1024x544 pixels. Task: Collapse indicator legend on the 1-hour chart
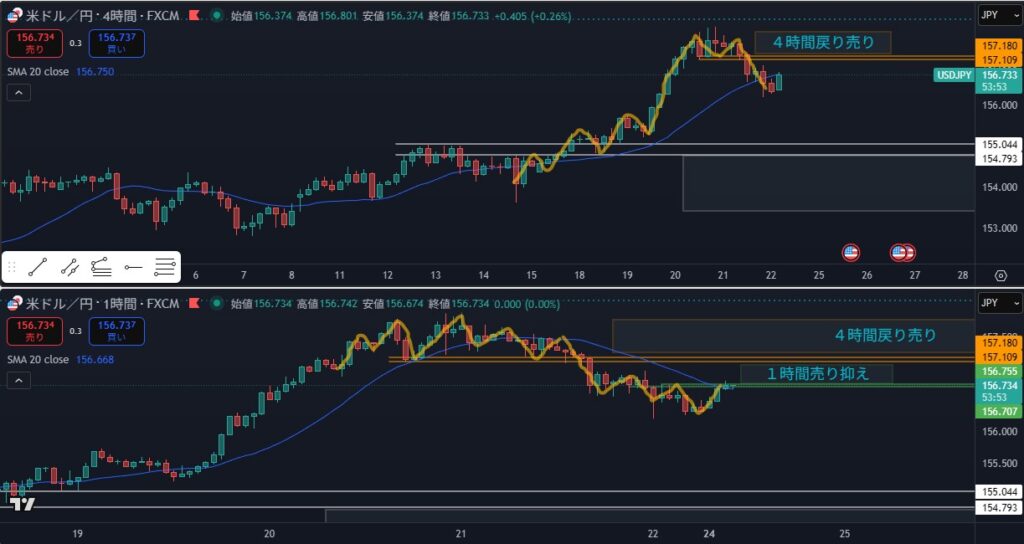(x=19, y=382)
